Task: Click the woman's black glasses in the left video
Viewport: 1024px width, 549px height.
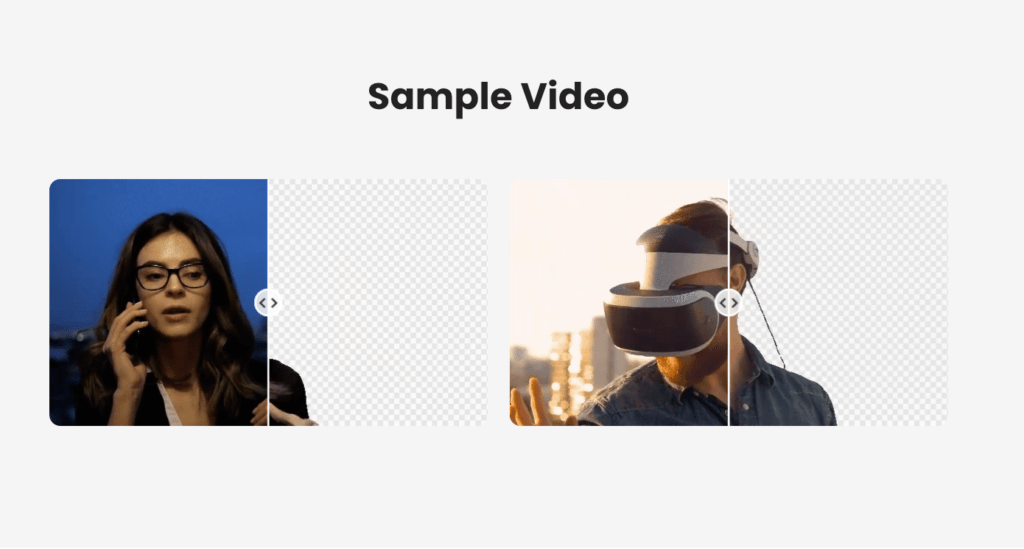Action: [172, 276]
